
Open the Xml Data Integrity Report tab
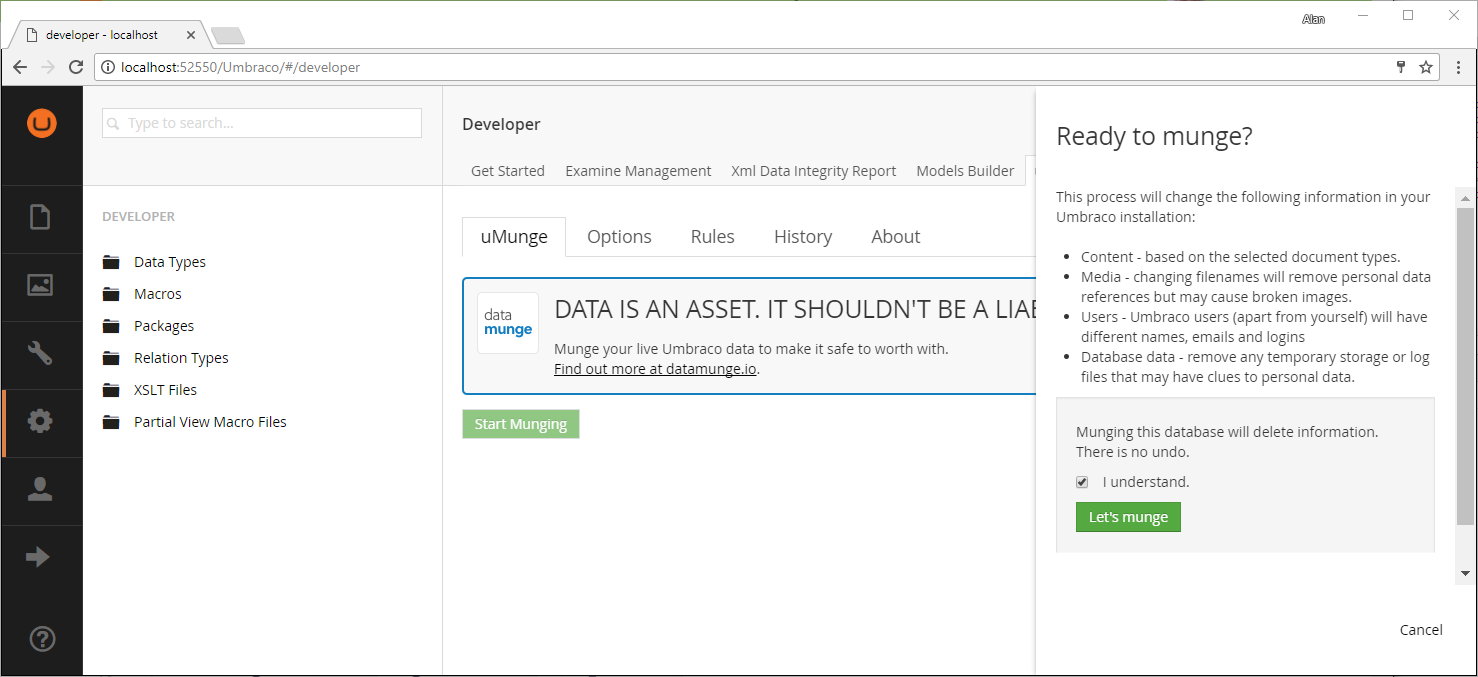click(814, 171)
